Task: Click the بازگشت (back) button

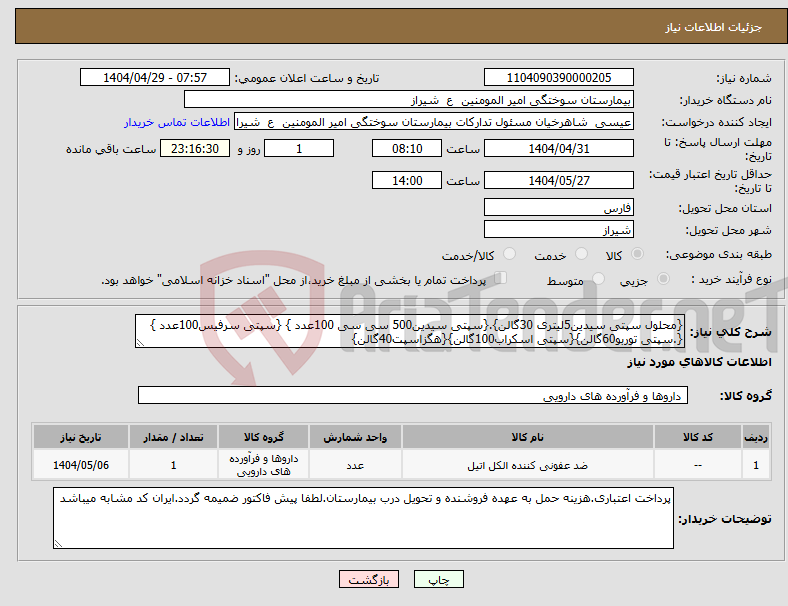Action: pos(369,579)
